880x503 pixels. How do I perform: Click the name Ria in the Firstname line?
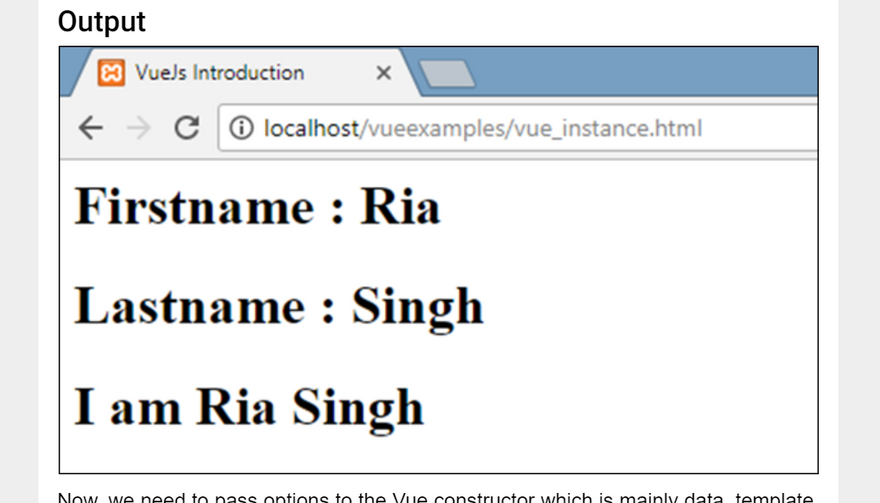click(400, 207)
